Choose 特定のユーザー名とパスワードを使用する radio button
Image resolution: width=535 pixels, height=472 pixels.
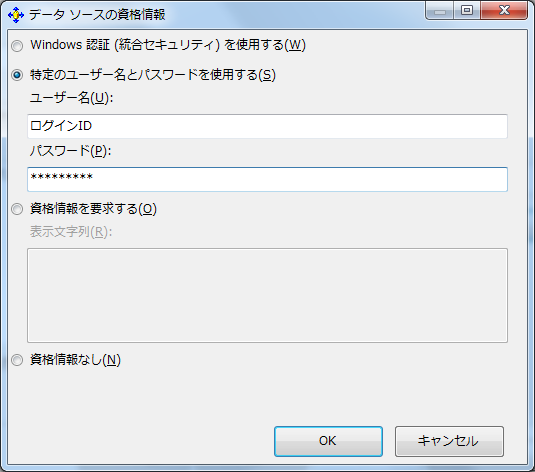point(17,75)
